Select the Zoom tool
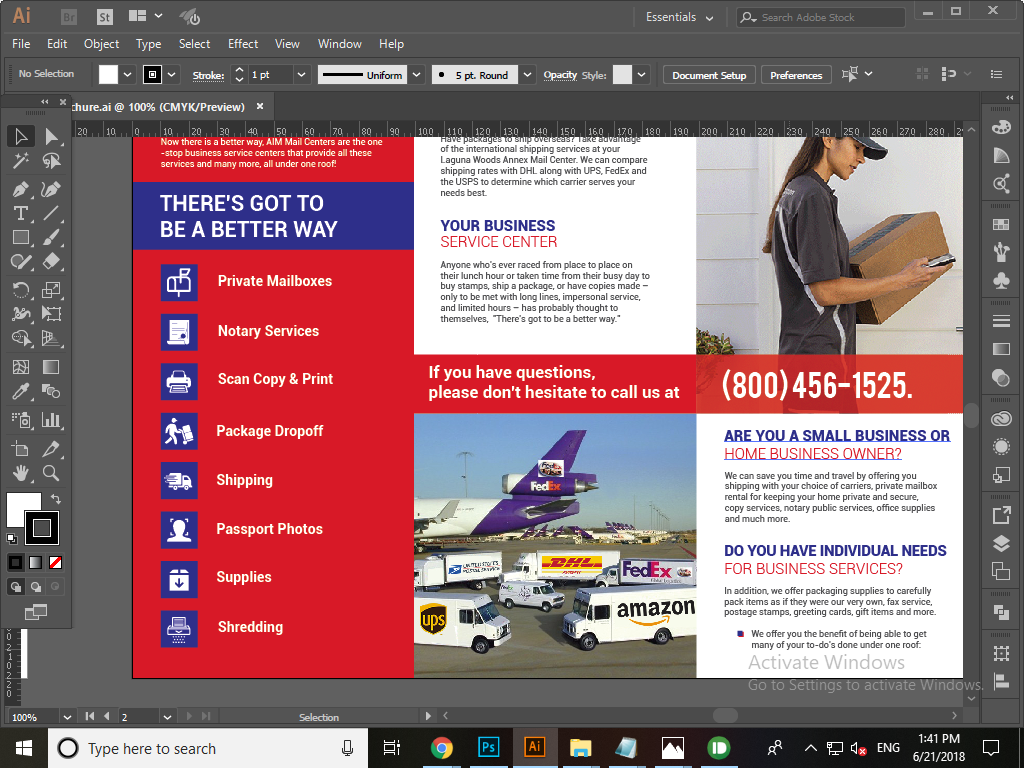The image size is (1024, 768). [51, 473]
